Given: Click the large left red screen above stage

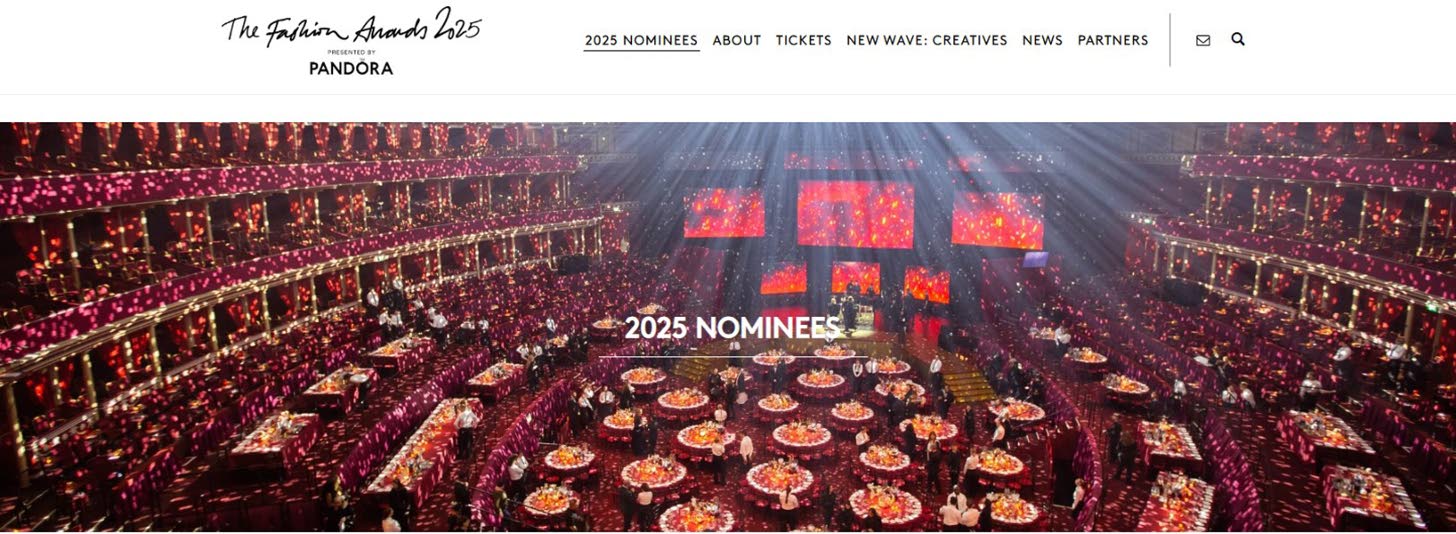Looking at the screenshot, I should click(724, 213).
